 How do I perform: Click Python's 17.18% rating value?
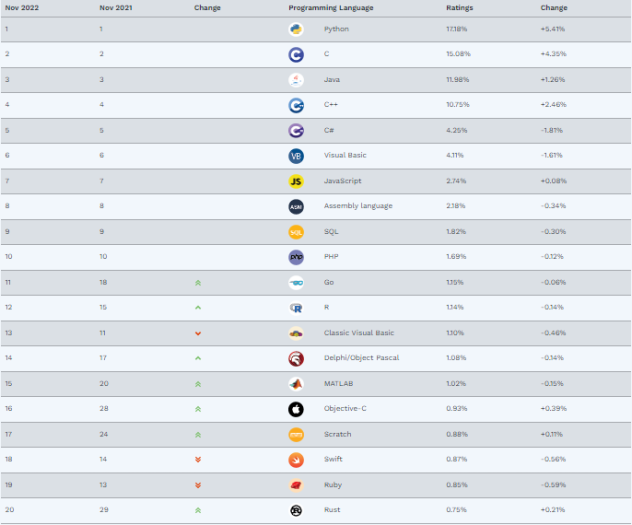click(455, 29)
